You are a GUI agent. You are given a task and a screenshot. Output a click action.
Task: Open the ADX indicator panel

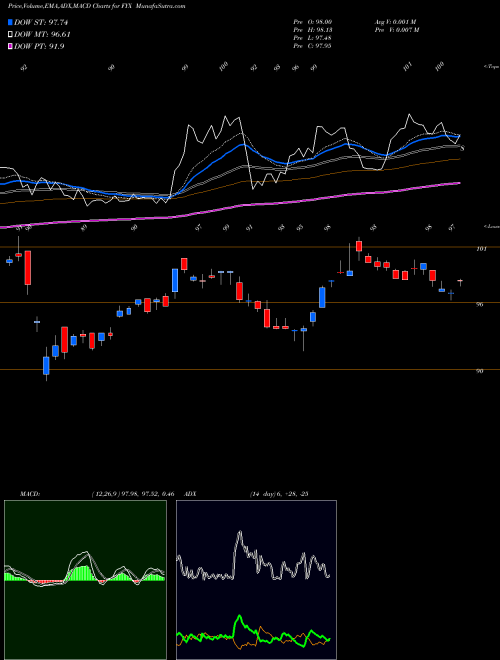(256, 580)
